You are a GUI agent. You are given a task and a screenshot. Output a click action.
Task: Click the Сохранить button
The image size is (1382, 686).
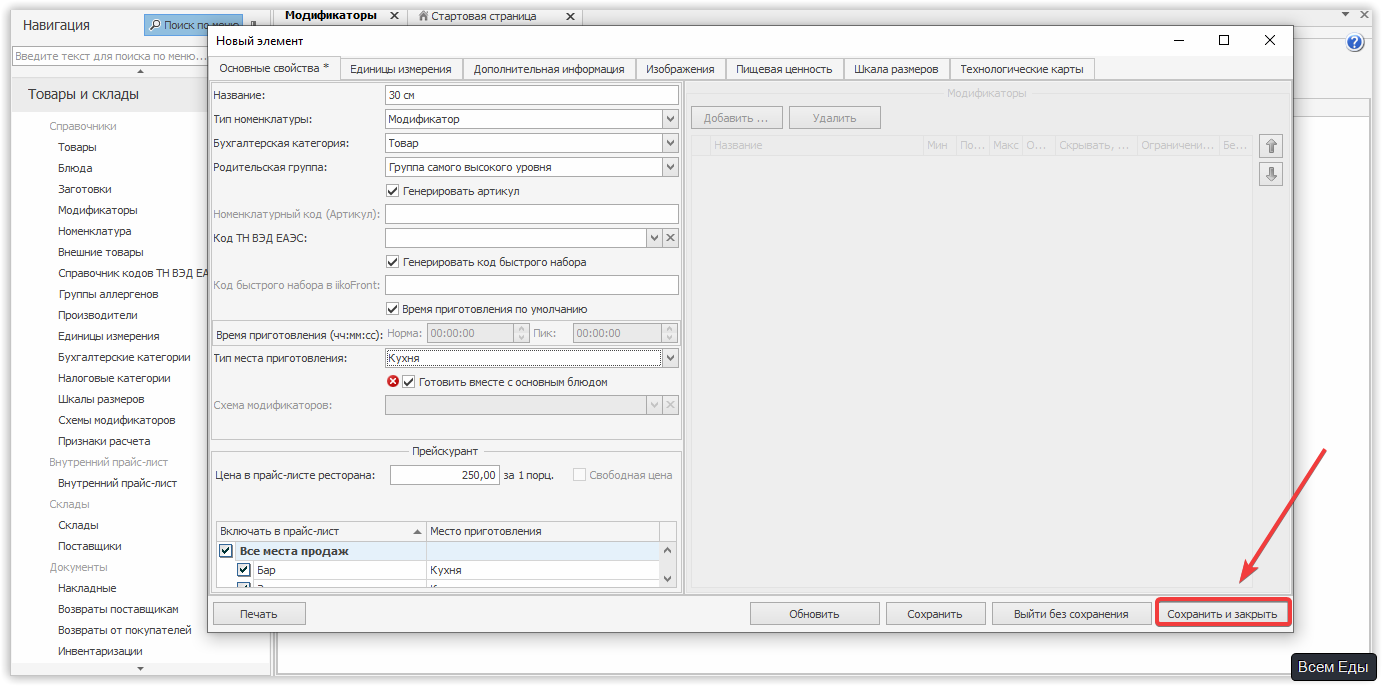[x=935, y=614]
